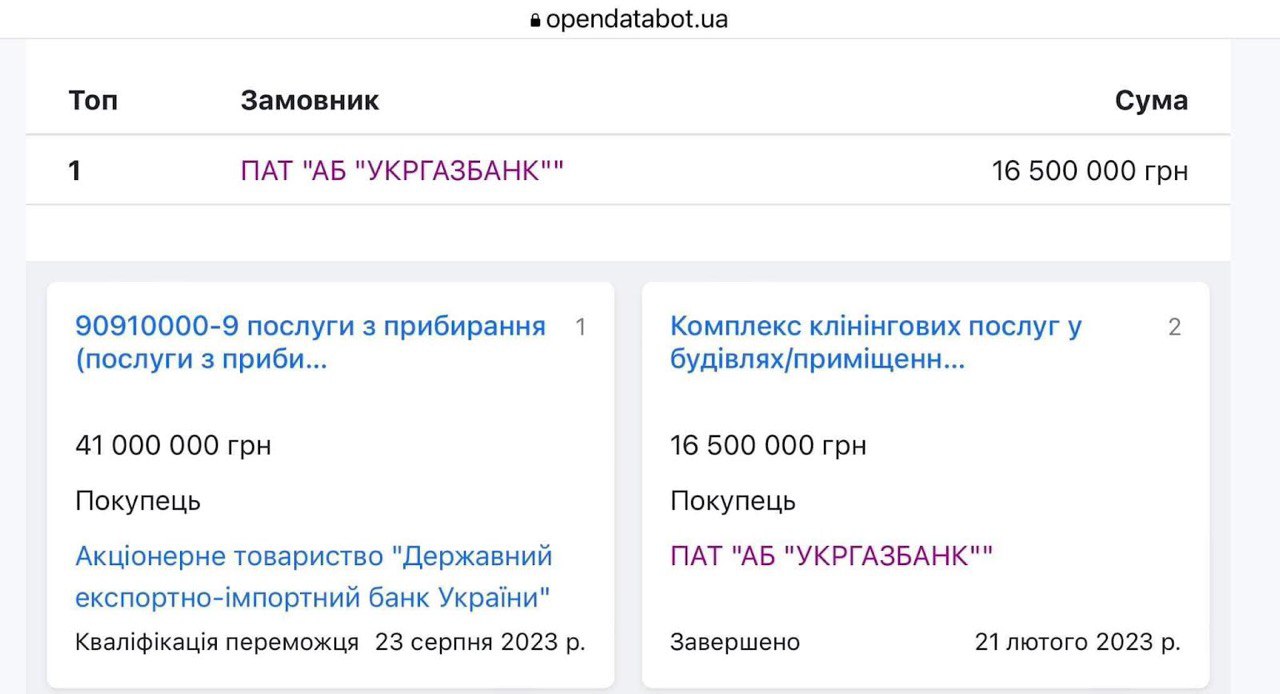This screenshot has height=694, width=1280.
Task: Open Комплекс клінінгових послуг tender link
Action: pyautogui.click(x=875, y=343)
